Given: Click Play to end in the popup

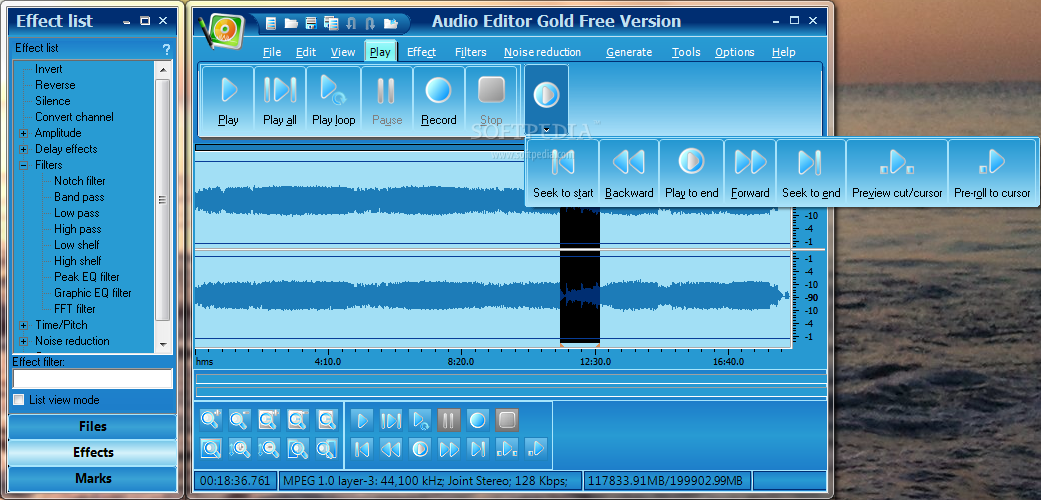Looking at the screenshot, I should click(x=691, y=172).
